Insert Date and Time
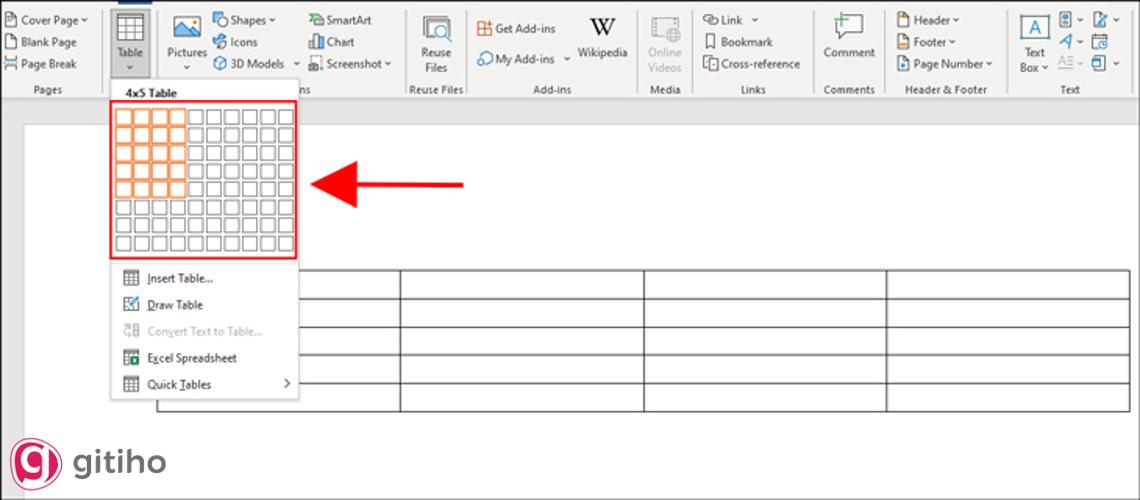 [x=1100, y=41]
